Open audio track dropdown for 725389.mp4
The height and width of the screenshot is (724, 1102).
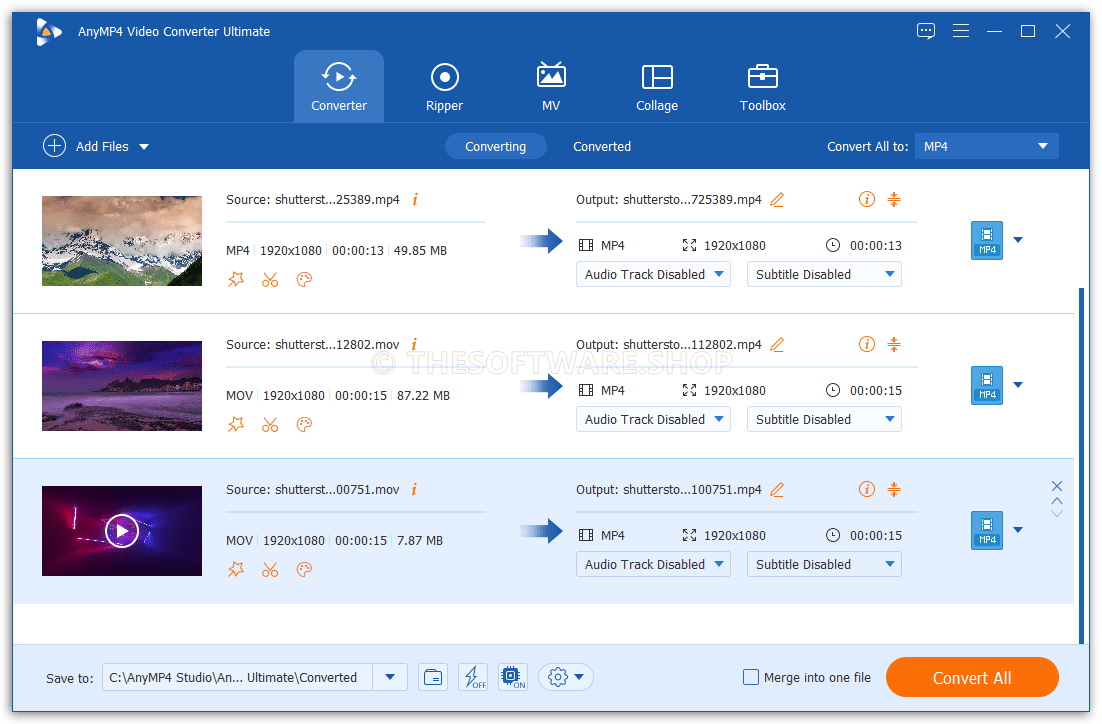tap(653, 274)
